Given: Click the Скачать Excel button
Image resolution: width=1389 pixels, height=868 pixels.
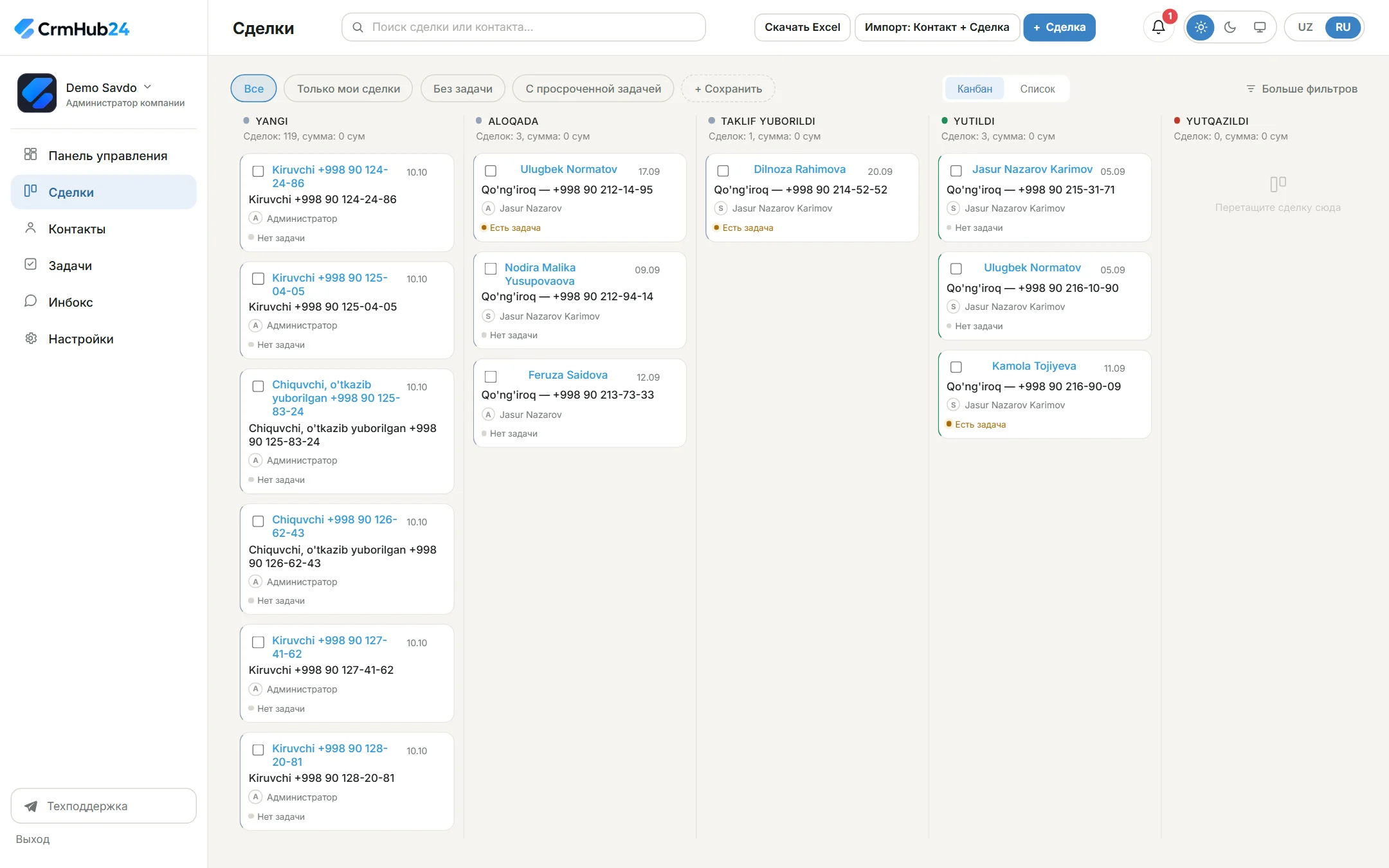Looking at the screenshot, I should click(802, 27).
